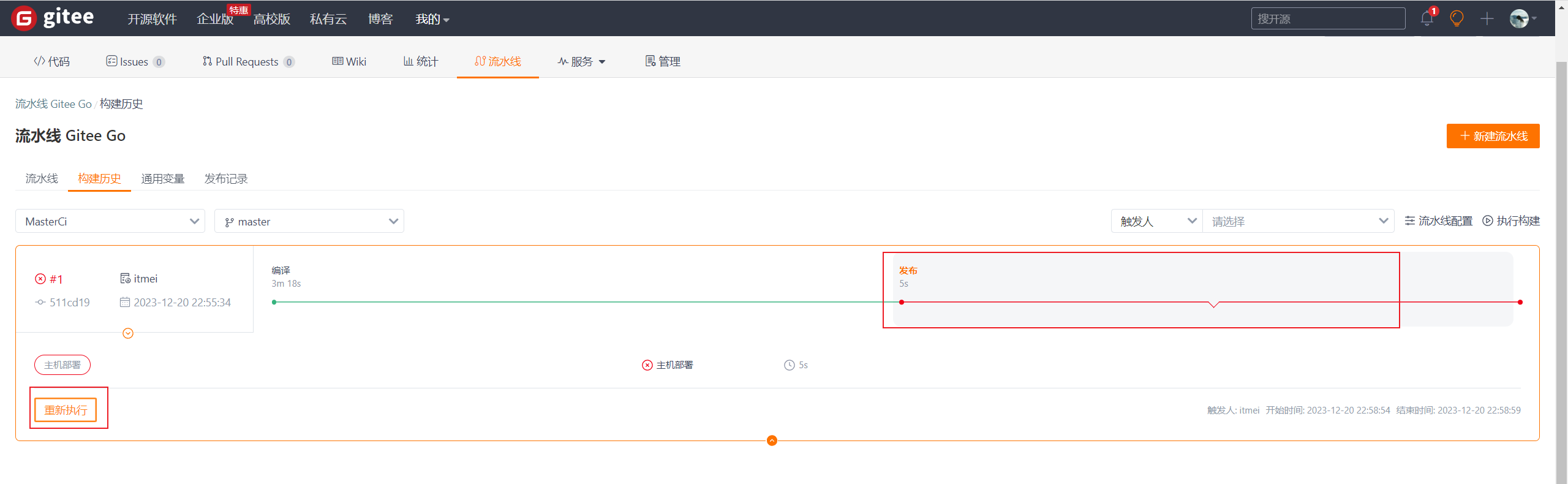Click the lightbulb tips icon
This screenshot has width=1568, height=484.
1457,18
